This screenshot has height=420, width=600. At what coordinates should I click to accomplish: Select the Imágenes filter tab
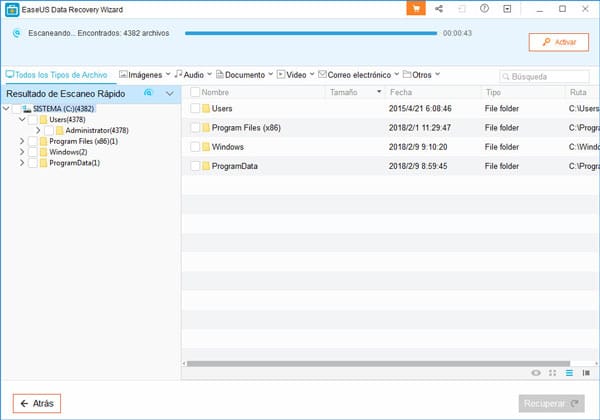pyautogui.click(x=140, y=75)
